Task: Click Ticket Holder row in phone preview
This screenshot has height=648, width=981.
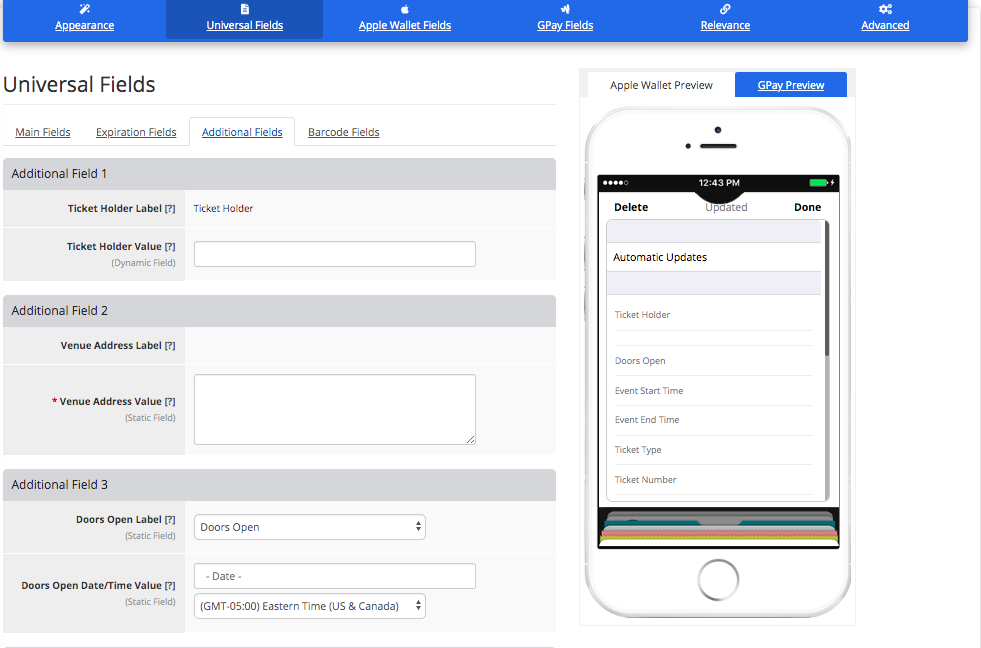Action: click(x=714, y=315)
